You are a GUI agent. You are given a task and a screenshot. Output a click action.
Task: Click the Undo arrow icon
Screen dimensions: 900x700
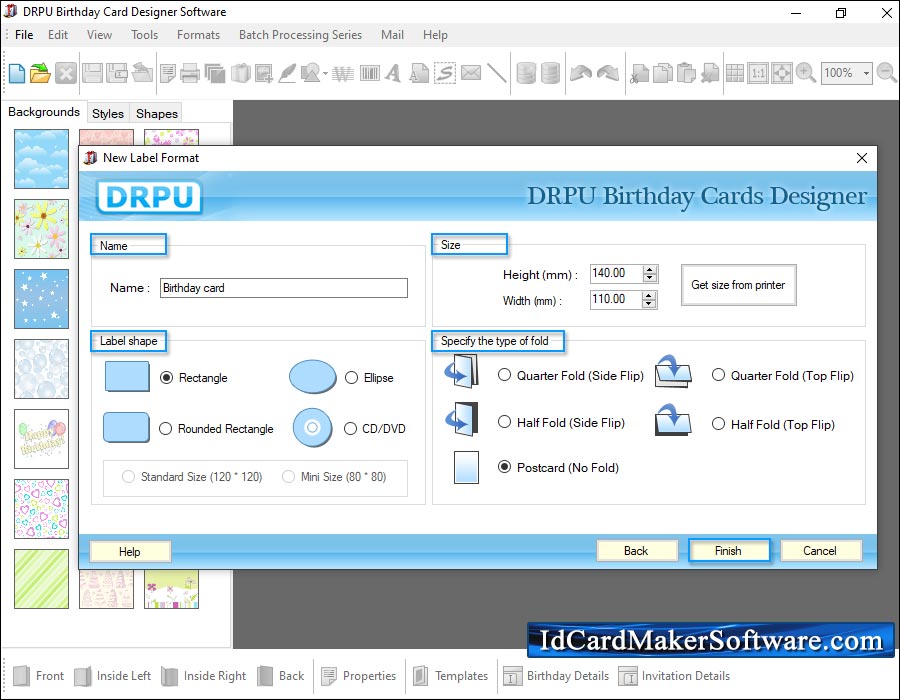click(581, 73)
